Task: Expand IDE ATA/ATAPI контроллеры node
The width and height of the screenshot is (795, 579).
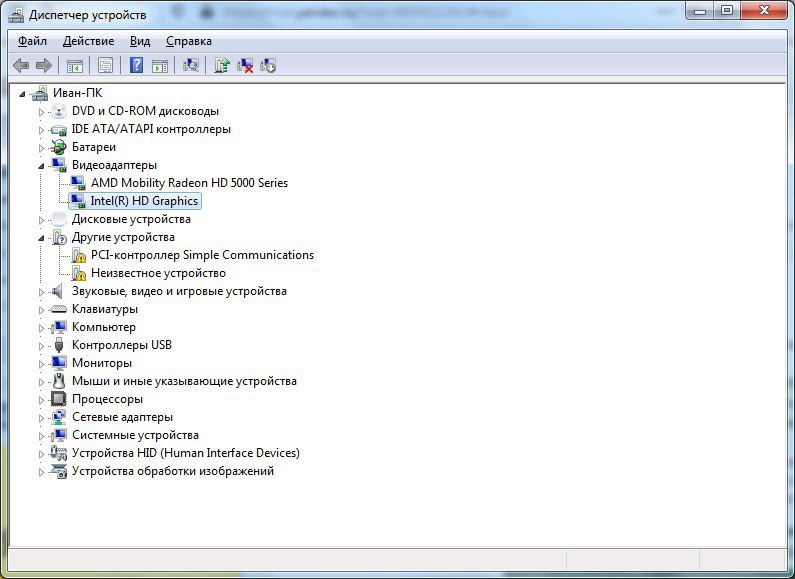Action: tap(42, 130)
